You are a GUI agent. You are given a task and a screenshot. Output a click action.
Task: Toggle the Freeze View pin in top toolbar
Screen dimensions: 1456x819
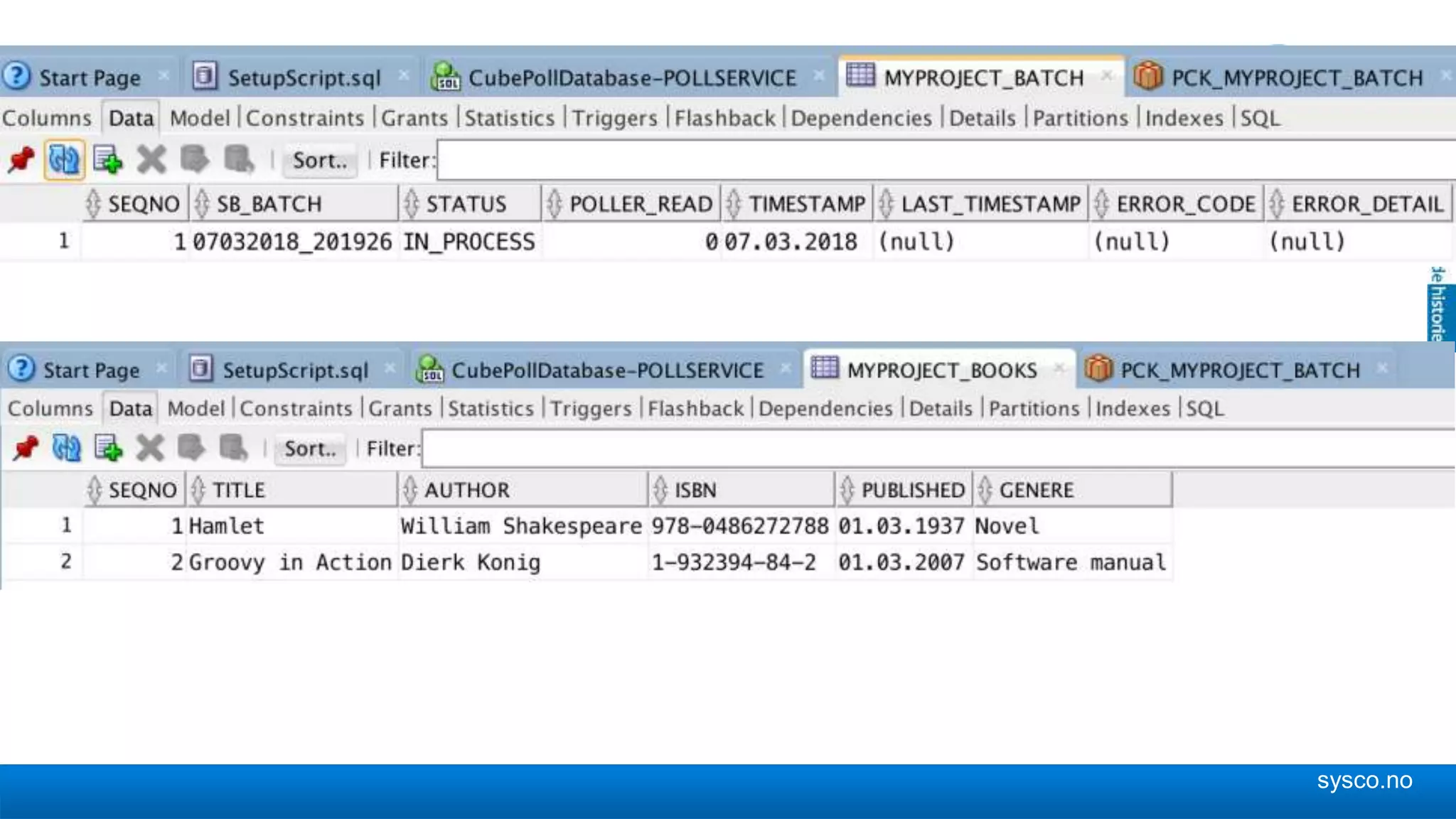pos(21,160)
